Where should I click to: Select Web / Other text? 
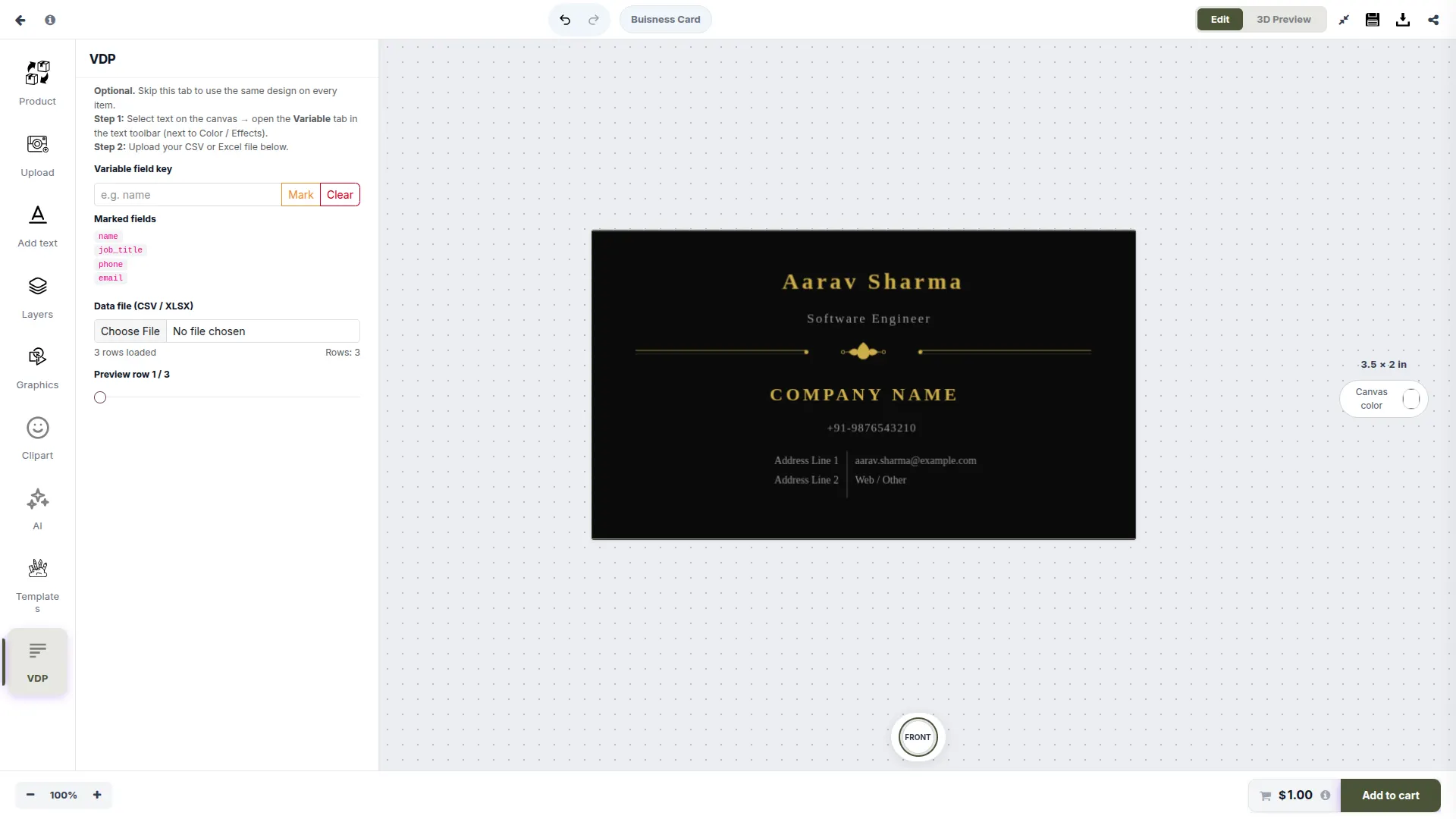pos(880,480)
